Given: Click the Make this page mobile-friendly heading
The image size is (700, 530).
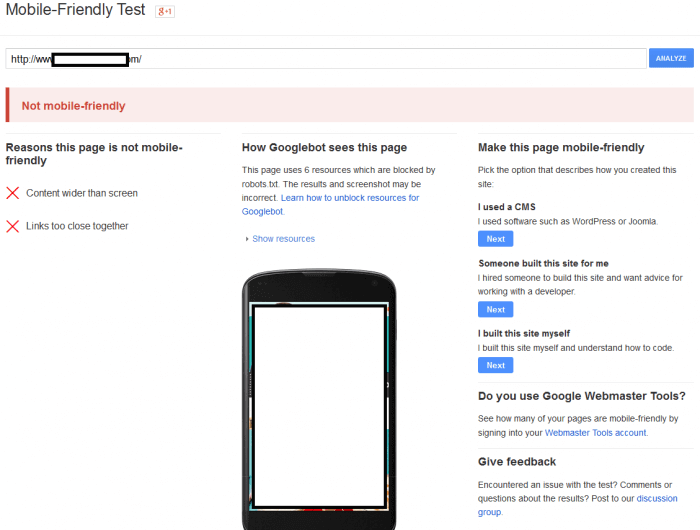Looking at the screenshot, I should click(x=561, y=147).
